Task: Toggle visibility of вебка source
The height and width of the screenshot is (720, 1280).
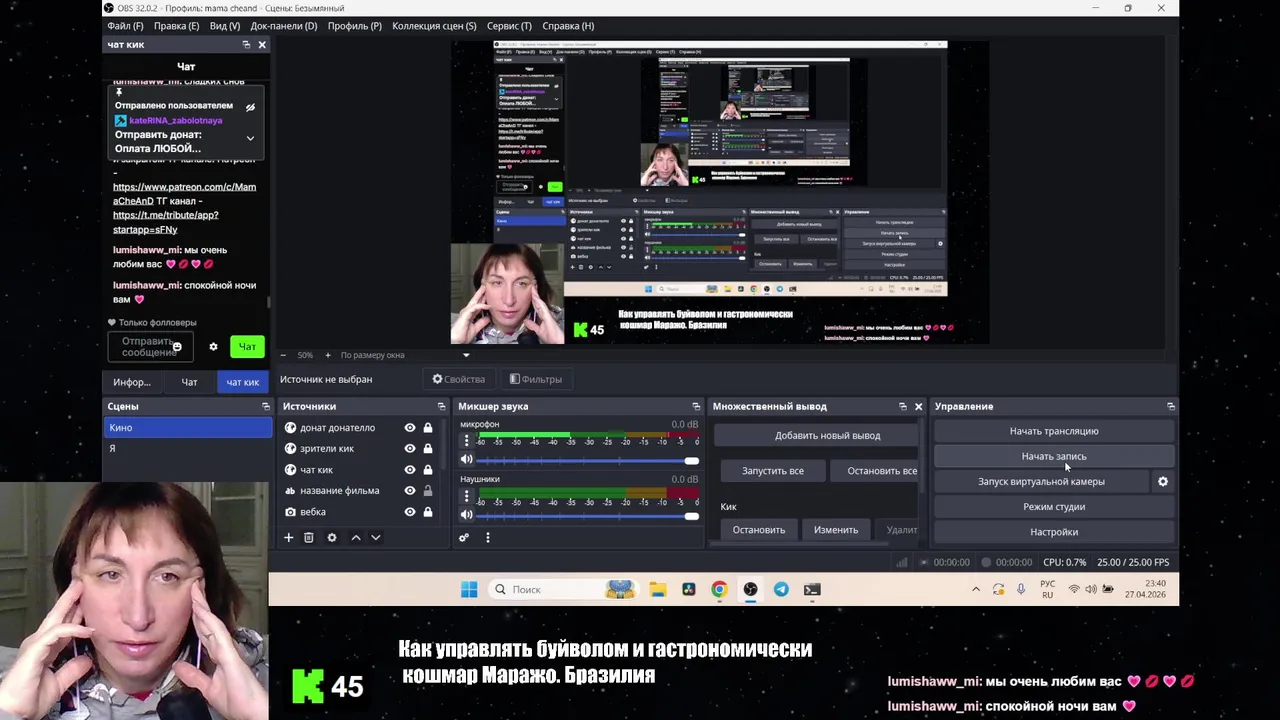Action: pos(409,512)
